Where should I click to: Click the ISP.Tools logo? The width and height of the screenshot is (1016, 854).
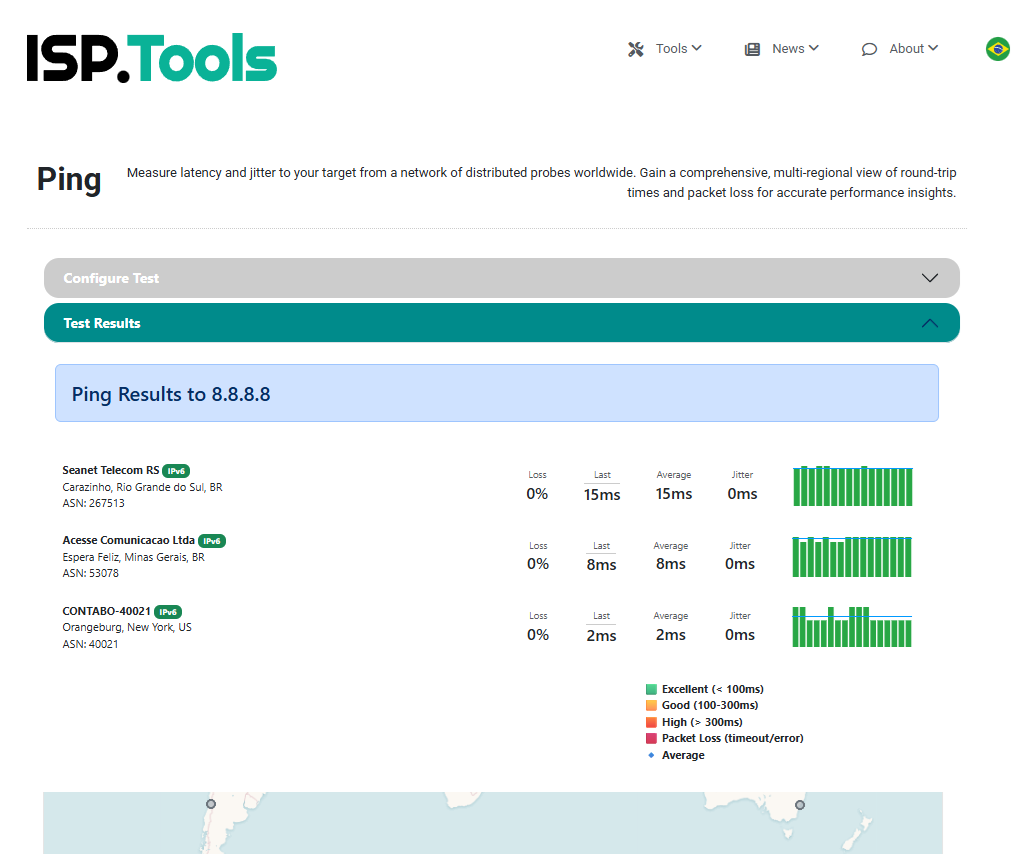click(151, 57)
